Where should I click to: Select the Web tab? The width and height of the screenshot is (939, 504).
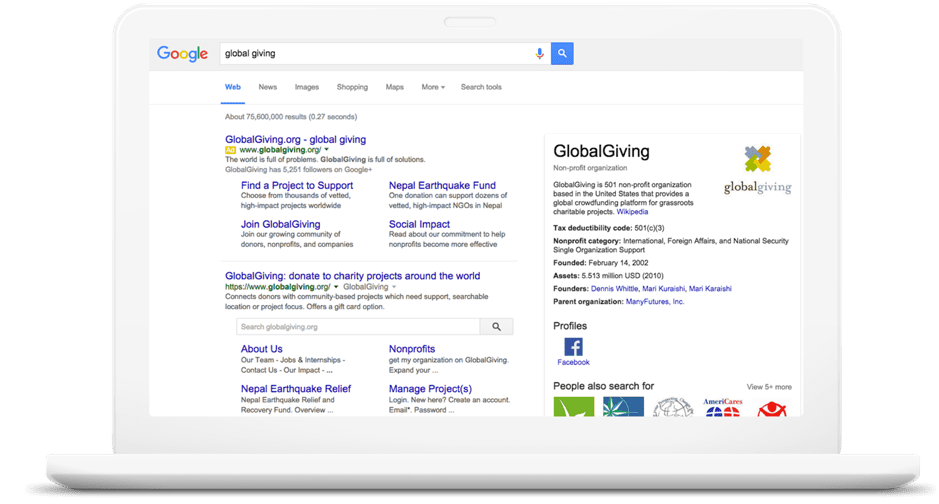point(232,87)
